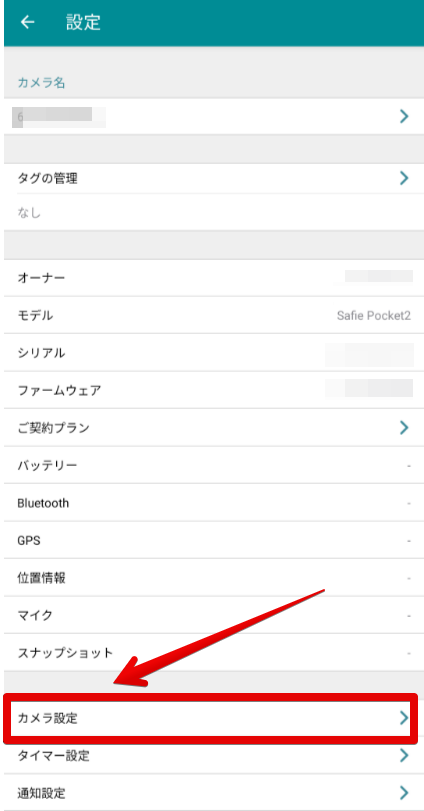Select the 通知設定 row label
This screenshot has width=424, height=811.
click(x=41, y=792)
